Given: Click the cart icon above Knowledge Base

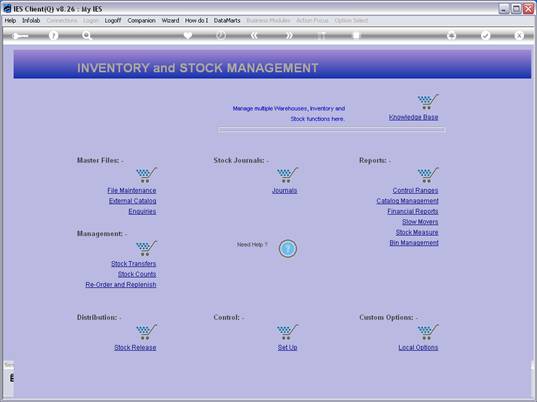Looking at the screenshot, I should [x=428, y=102].
